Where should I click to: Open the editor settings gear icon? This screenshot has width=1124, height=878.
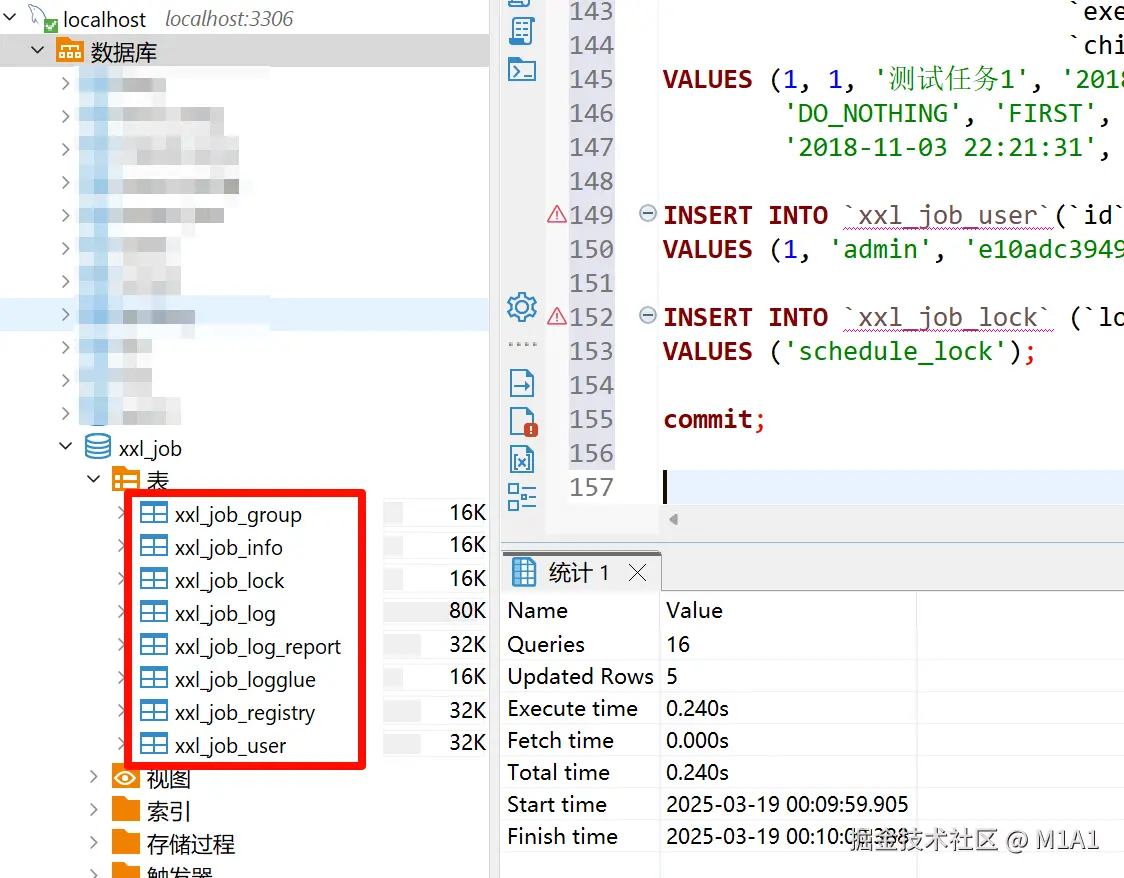[x=521, y=307]
